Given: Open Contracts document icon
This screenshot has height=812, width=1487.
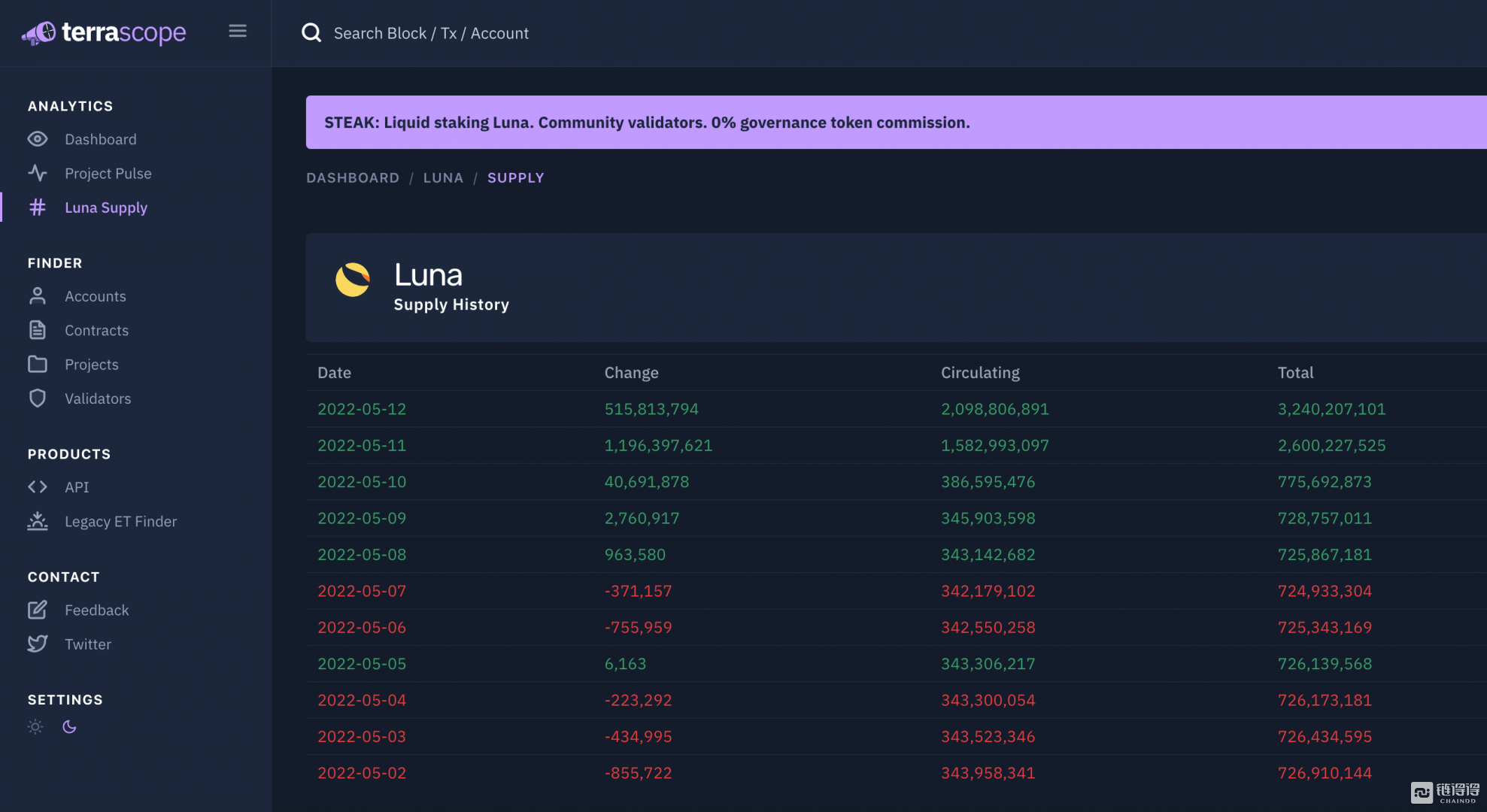Looking at the screenshot, I should click(x=38, y=330).
